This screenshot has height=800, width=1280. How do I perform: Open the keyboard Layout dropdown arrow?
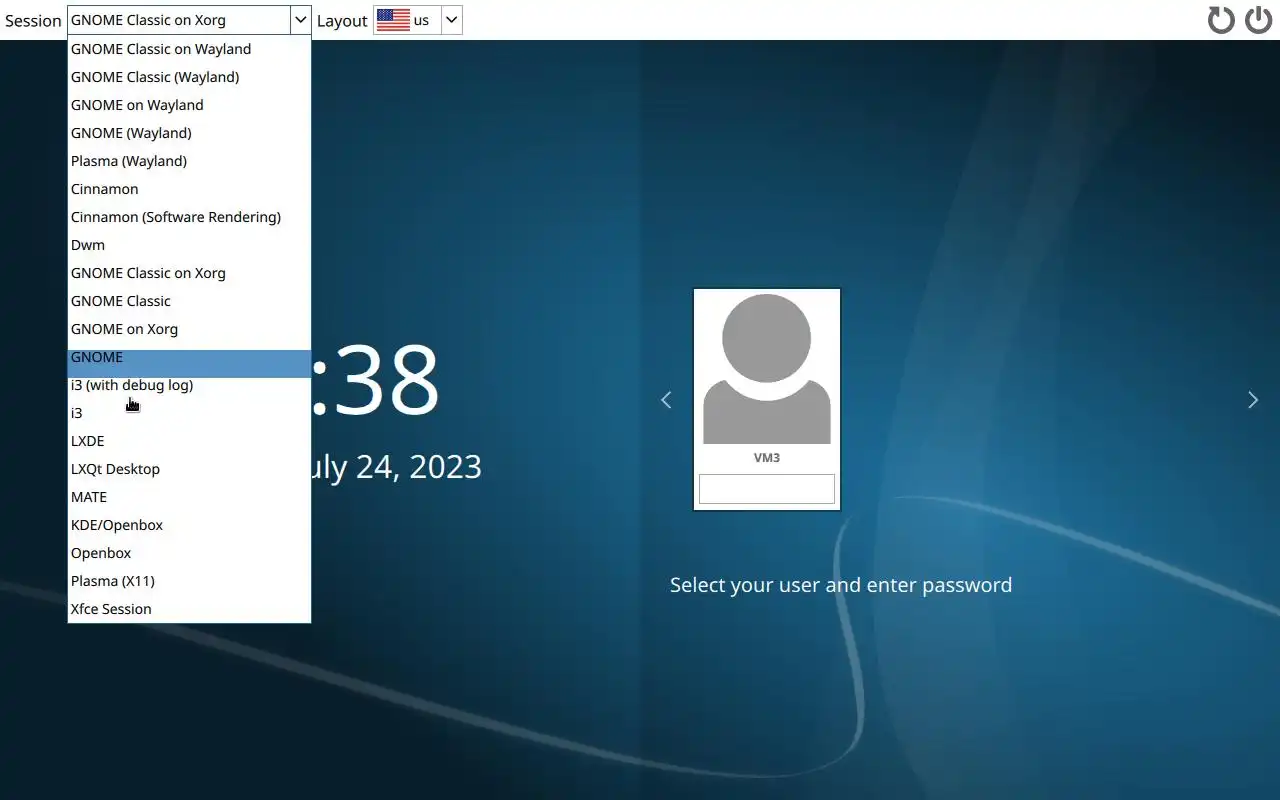(x=451, y=20)
